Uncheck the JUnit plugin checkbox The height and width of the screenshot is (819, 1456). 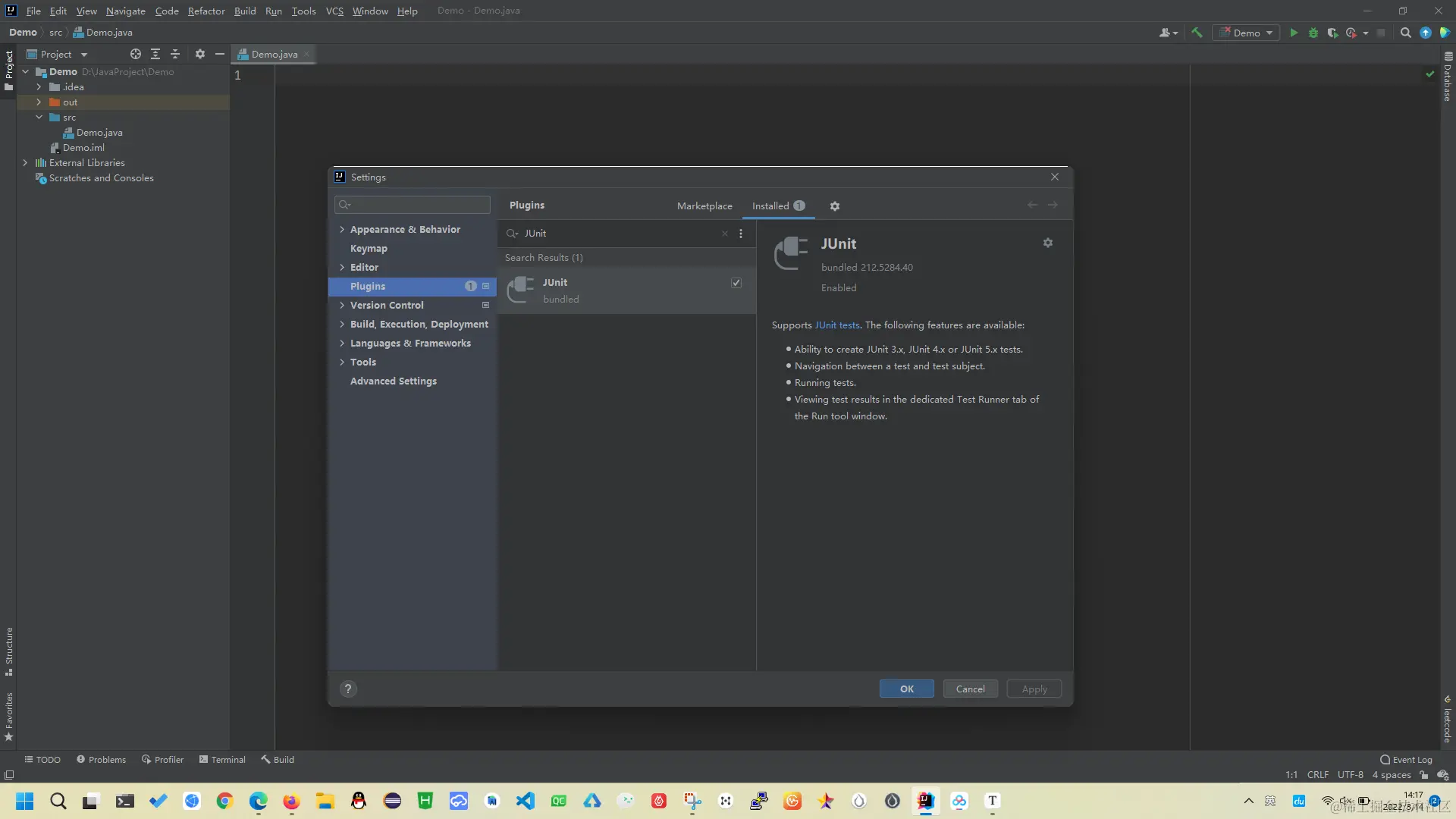[x=736, y=283]
